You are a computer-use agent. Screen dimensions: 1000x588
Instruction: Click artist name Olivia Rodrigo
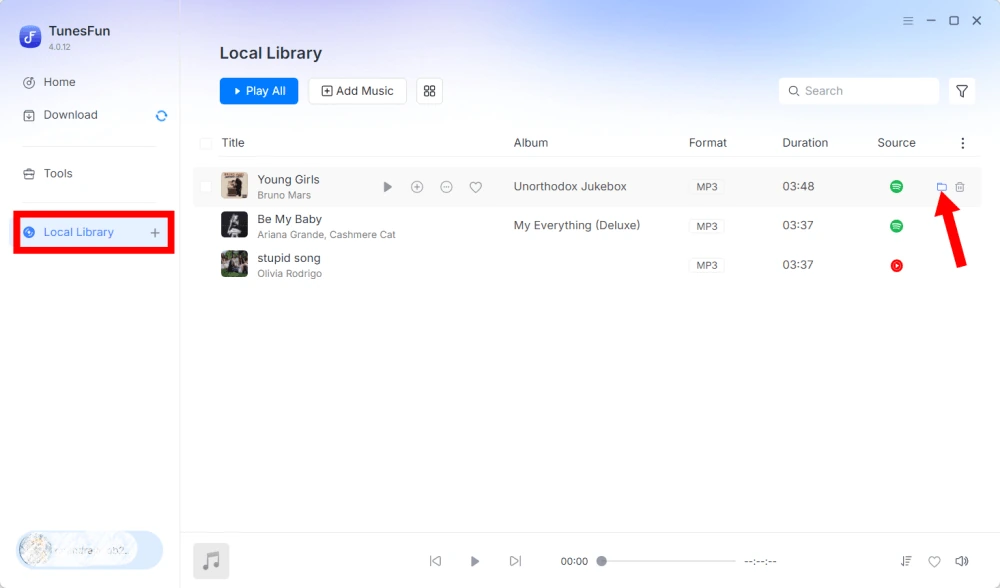290,274
